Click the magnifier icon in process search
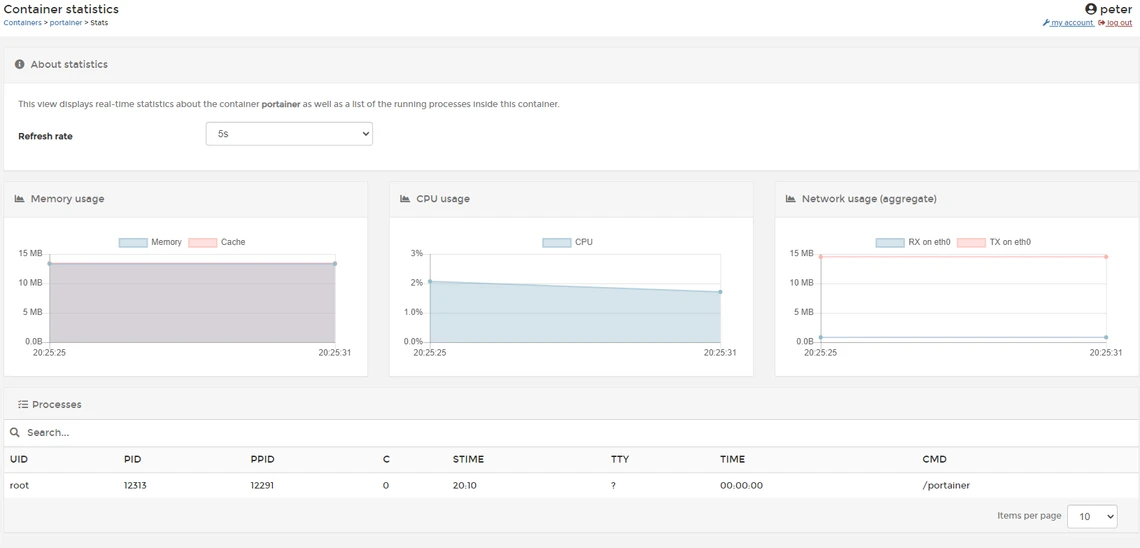The width and height of the screenshot is (1140, 548). [15, 432]
